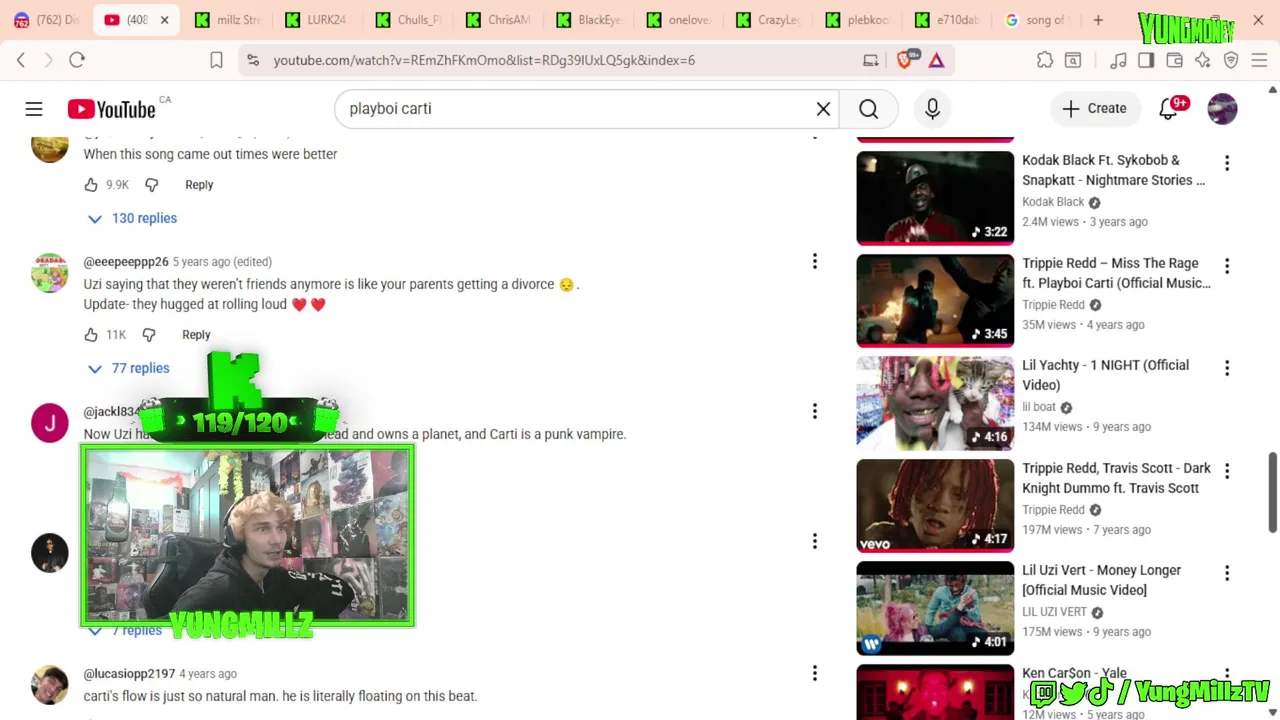The height and width of the screenshot is (720, 1280).
Task: Open LIL UZI VERT channel link
Action: (x=1054, y=612)
